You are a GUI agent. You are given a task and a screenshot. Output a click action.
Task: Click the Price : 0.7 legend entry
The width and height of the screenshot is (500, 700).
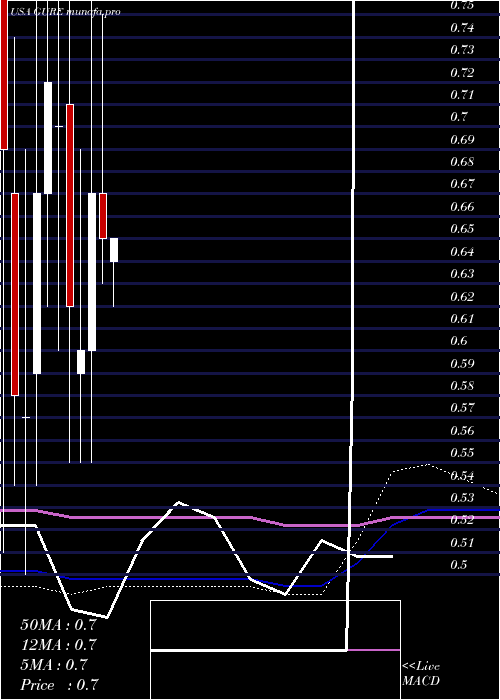point(59,685)
